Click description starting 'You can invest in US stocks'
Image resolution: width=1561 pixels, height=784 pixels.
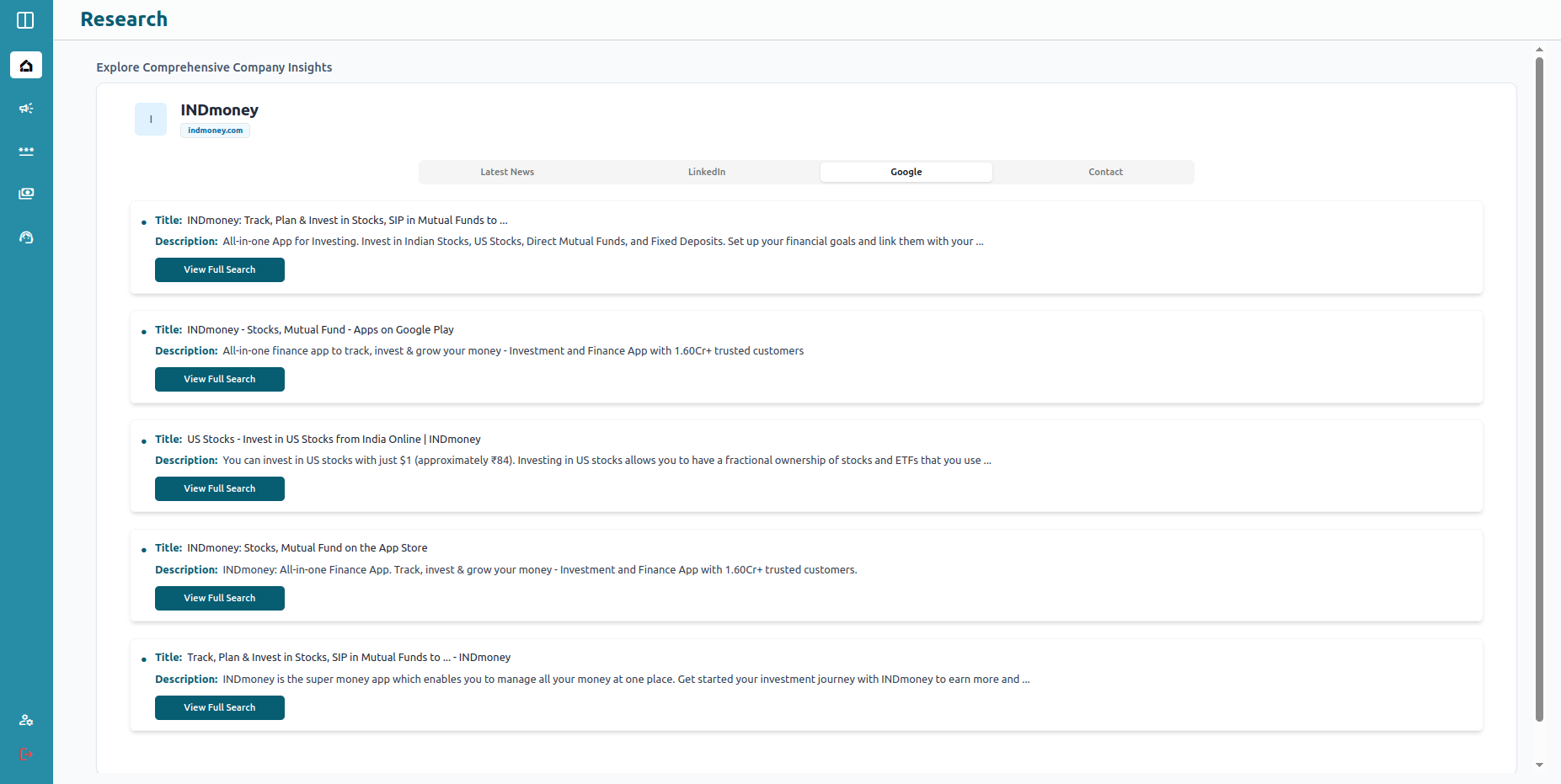coord(607,461)
